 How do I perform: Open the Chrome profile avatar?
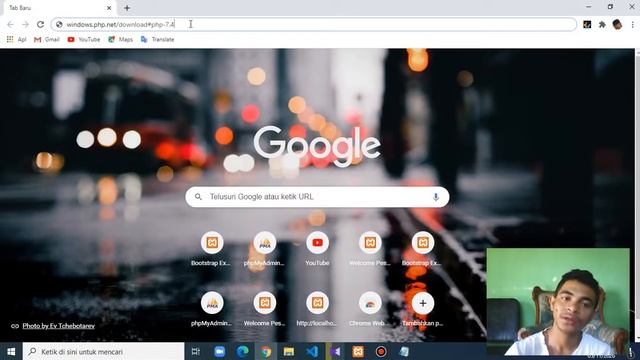pyautogui.click(x=617, y=24)
